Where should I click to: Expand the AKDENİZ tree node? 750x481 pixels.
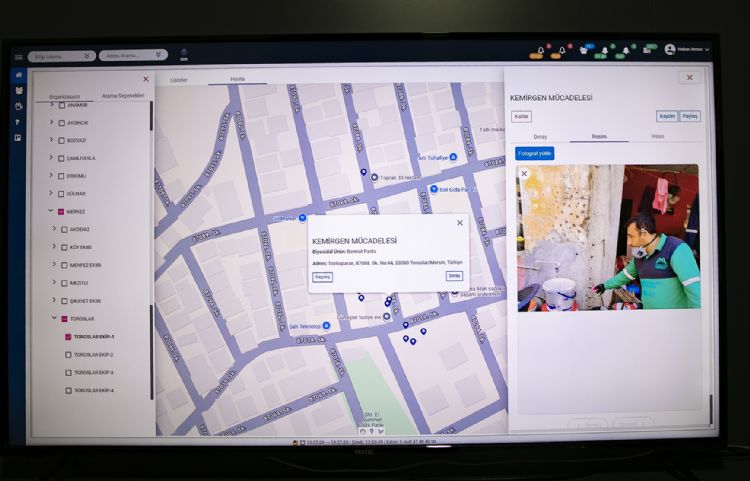[54, 229]
